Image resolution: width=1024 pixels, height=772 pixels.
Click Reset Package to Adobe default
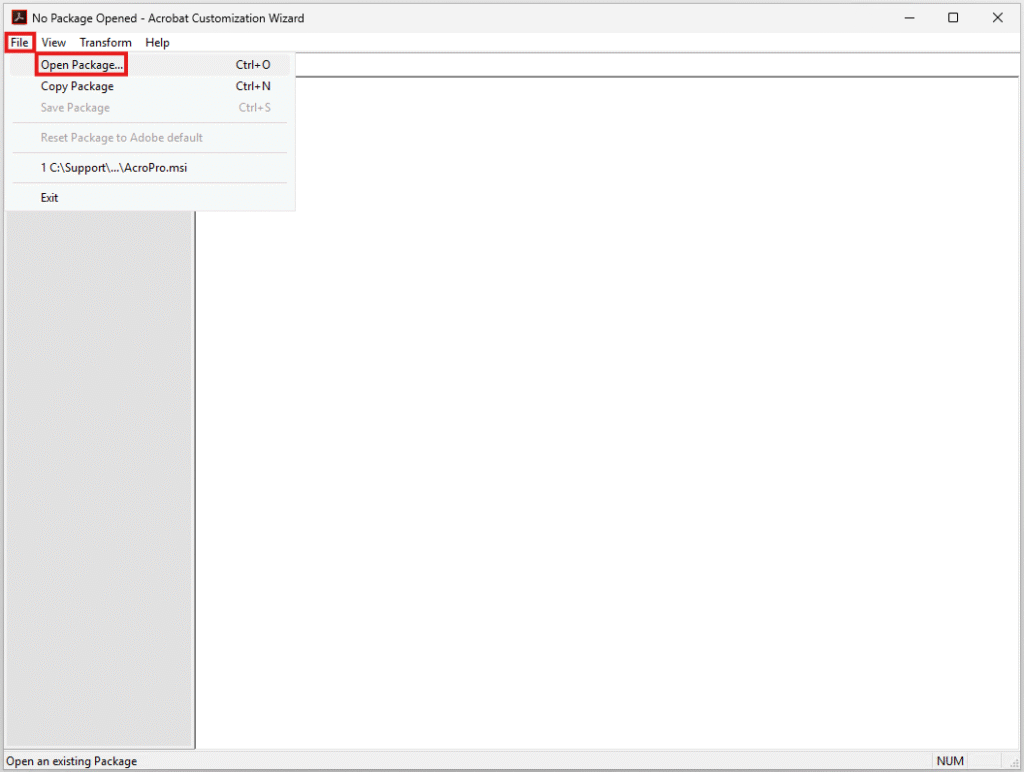[x=121, y=138]
